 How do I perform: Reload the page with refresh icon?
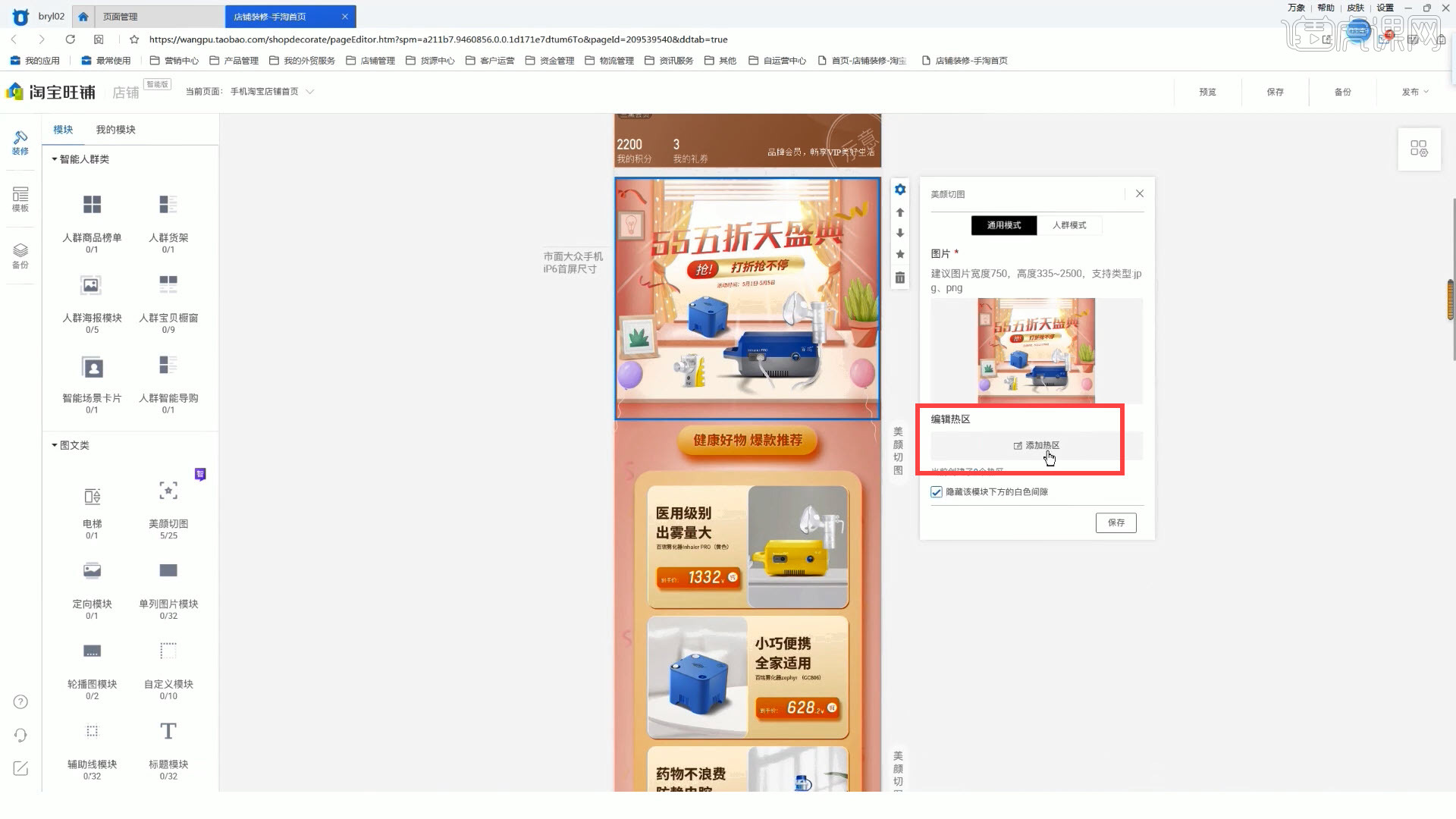pos(70,39)
